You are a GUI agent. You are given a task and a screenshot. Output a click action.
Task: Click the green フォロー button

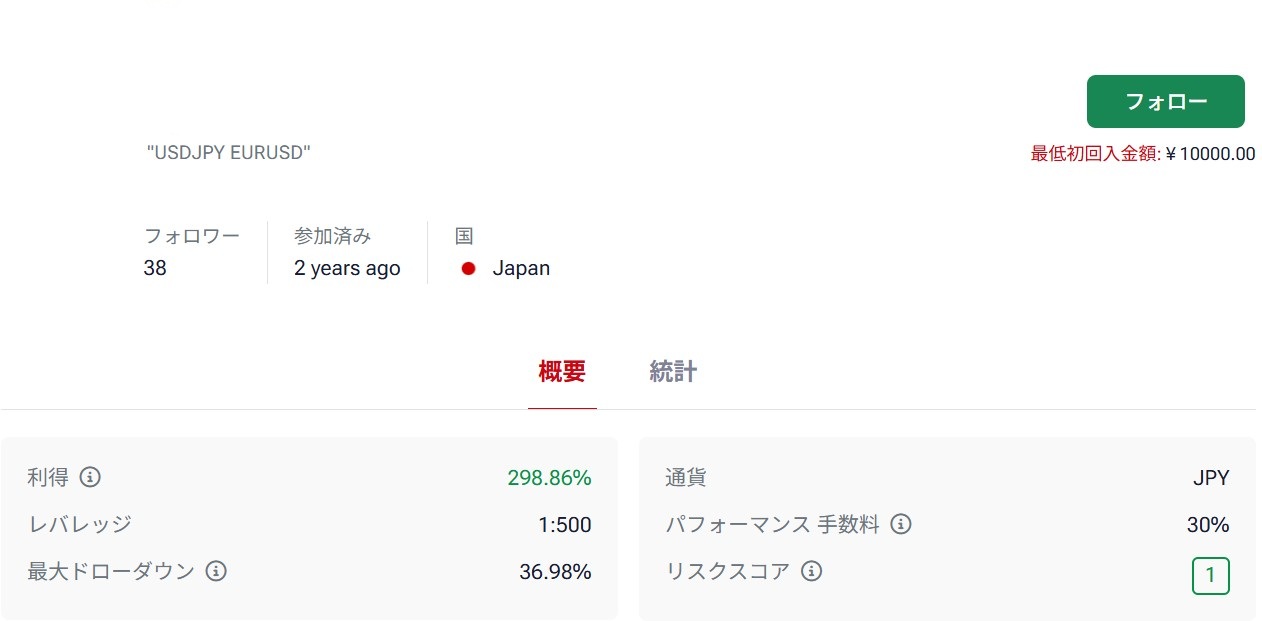point(1165,101)
